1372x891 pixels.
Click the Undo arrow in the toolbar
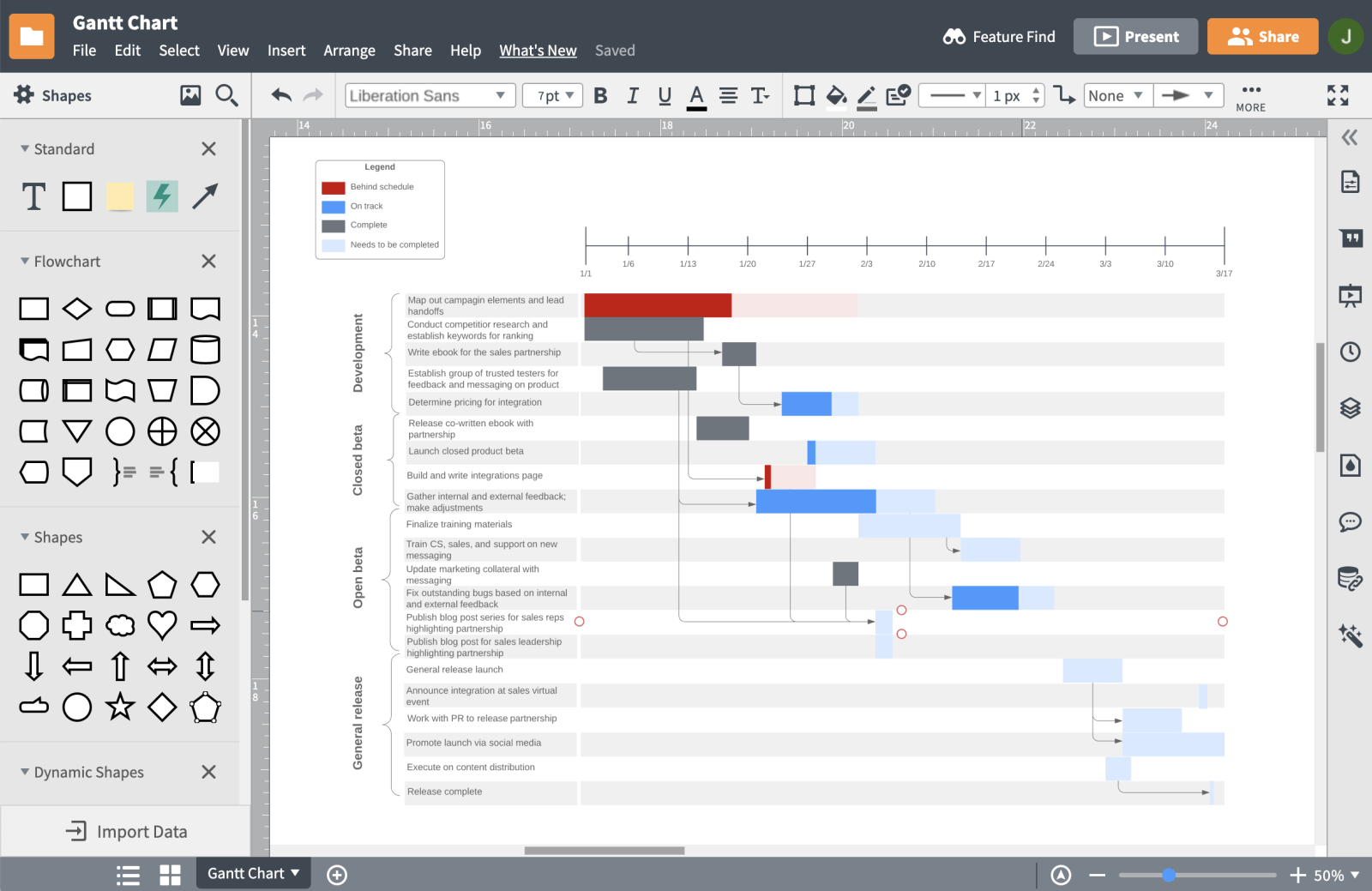tap(281, 95)
